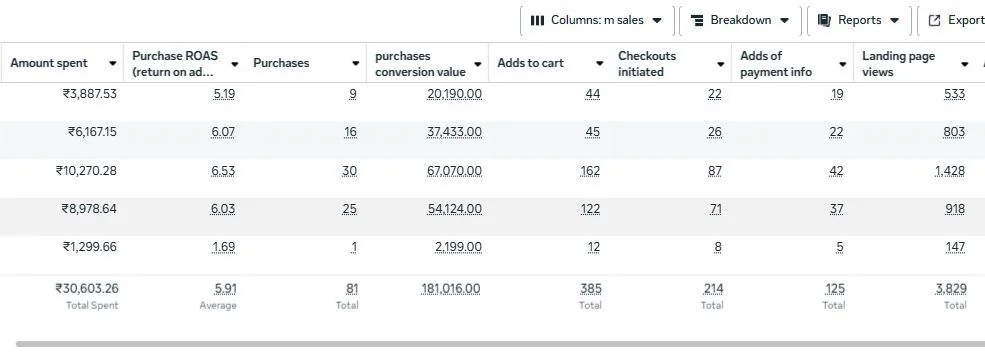Click conversion value 54,124.00
The height and width of the screenshot is (362, 985).
pos(454,208)
